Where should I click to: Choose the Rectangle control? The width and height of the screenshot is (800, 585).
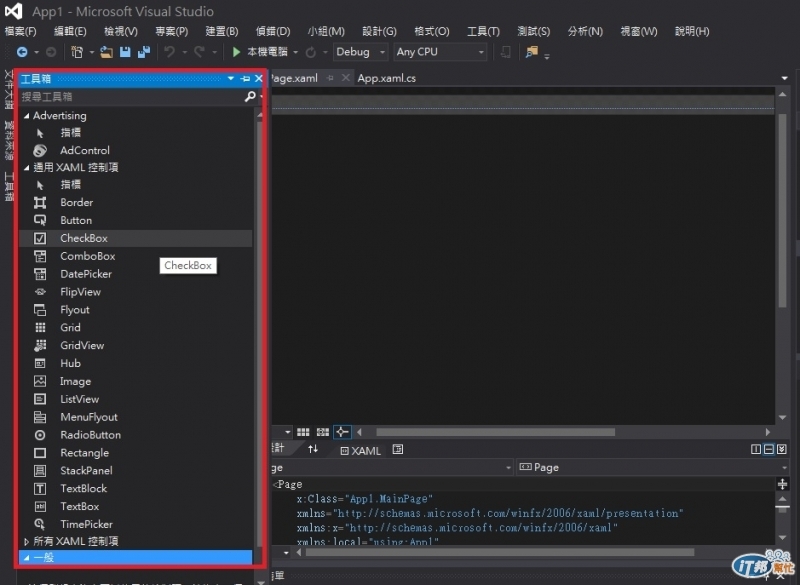point(135,452)
